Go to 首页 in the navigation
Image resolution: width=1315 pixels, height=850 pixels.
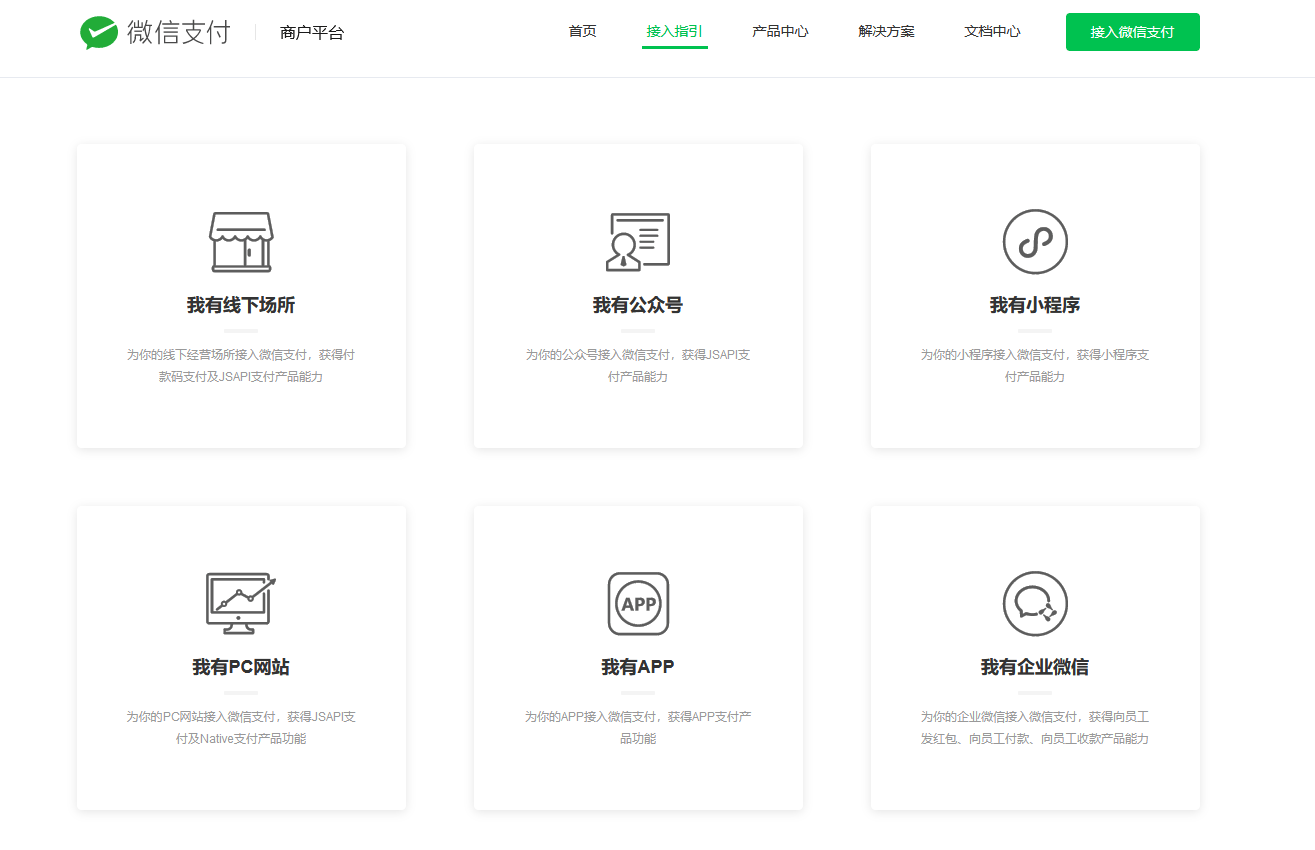pyautogui.click(x=581, y=31)
